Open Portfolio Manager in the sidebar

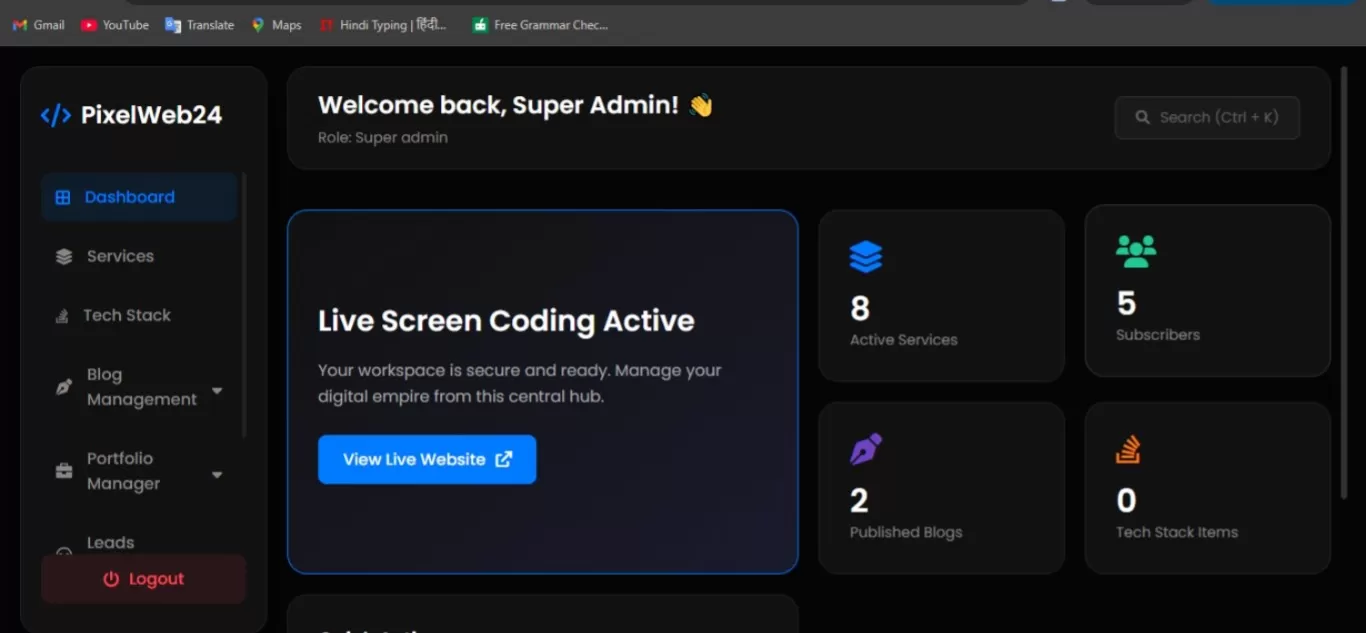(139, 471)
